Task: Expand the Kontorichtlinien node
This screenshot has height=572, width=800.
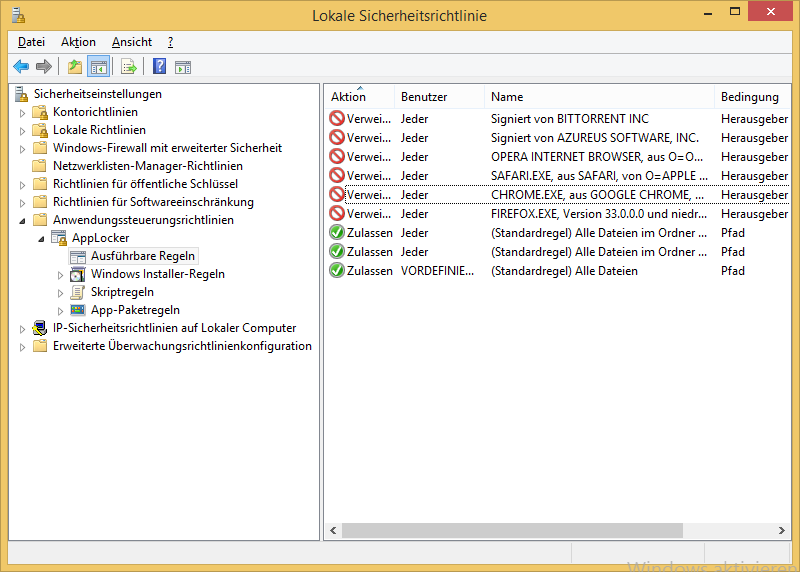Action: click(22, 113)
